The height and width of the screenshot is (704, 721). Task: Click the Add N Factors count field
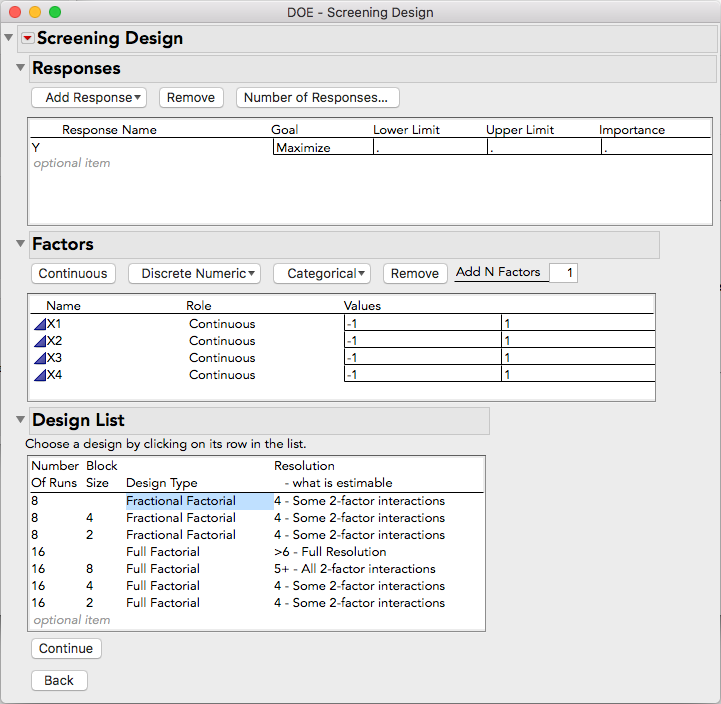click(x=563, y=273)
